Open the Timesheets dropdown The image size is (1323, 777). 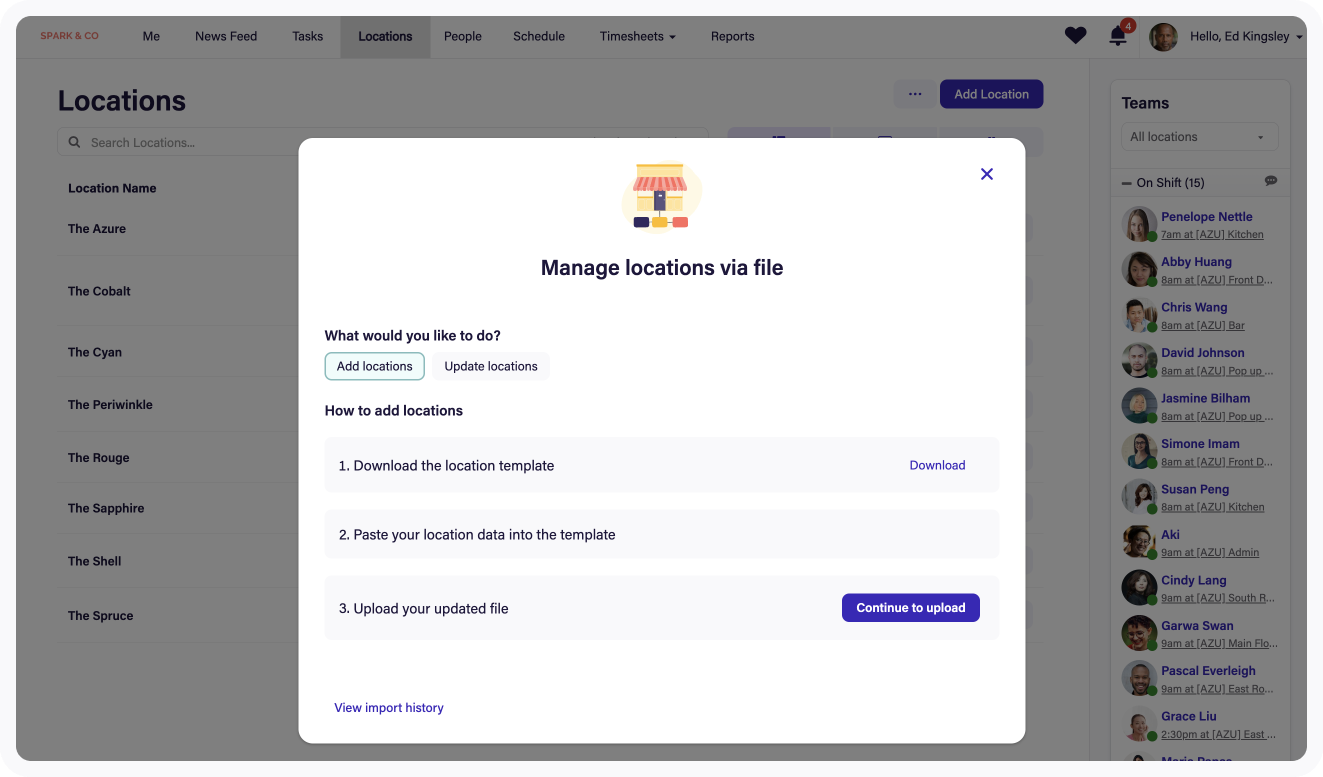coord(637,36)
